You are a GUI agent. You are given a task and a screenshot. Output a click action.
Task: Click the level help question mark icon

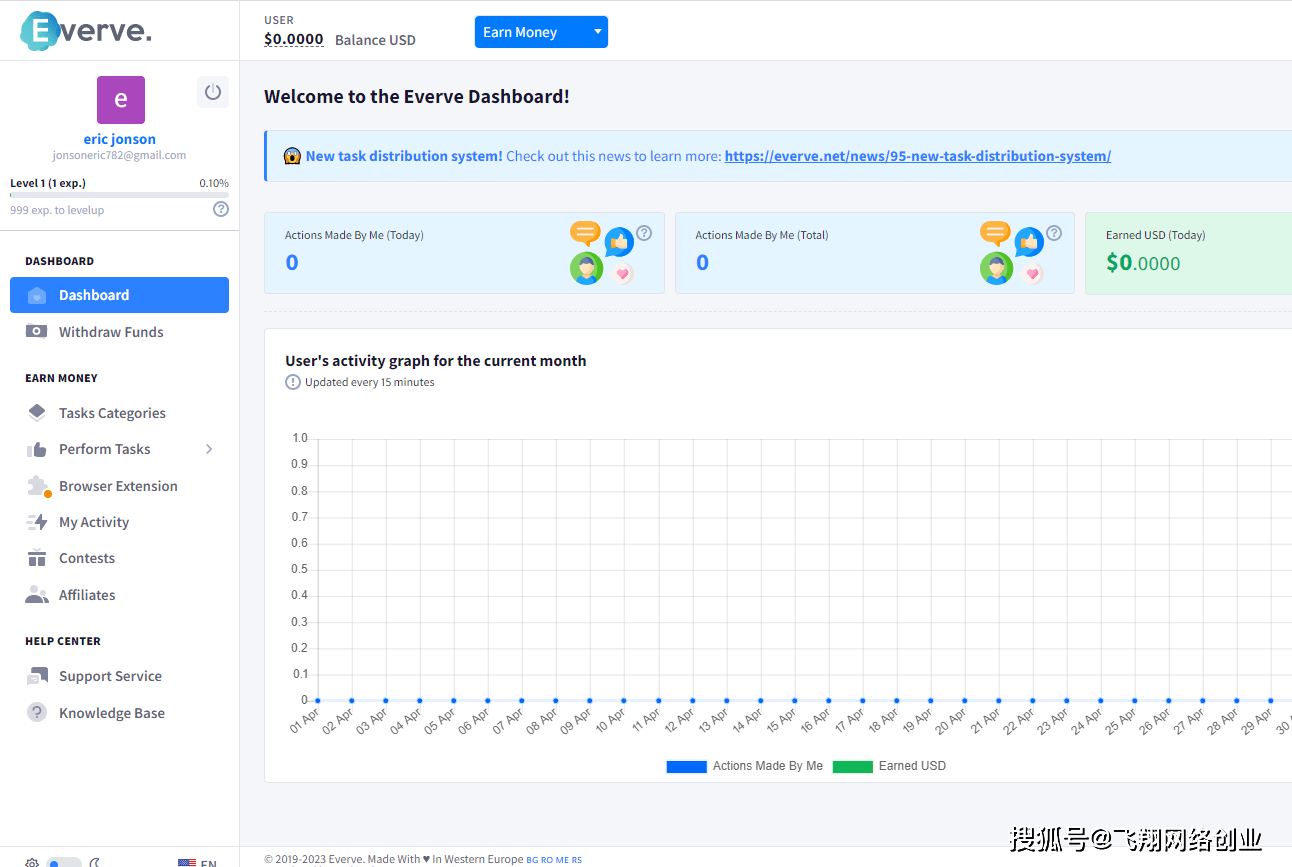click(x=221, y=209)
